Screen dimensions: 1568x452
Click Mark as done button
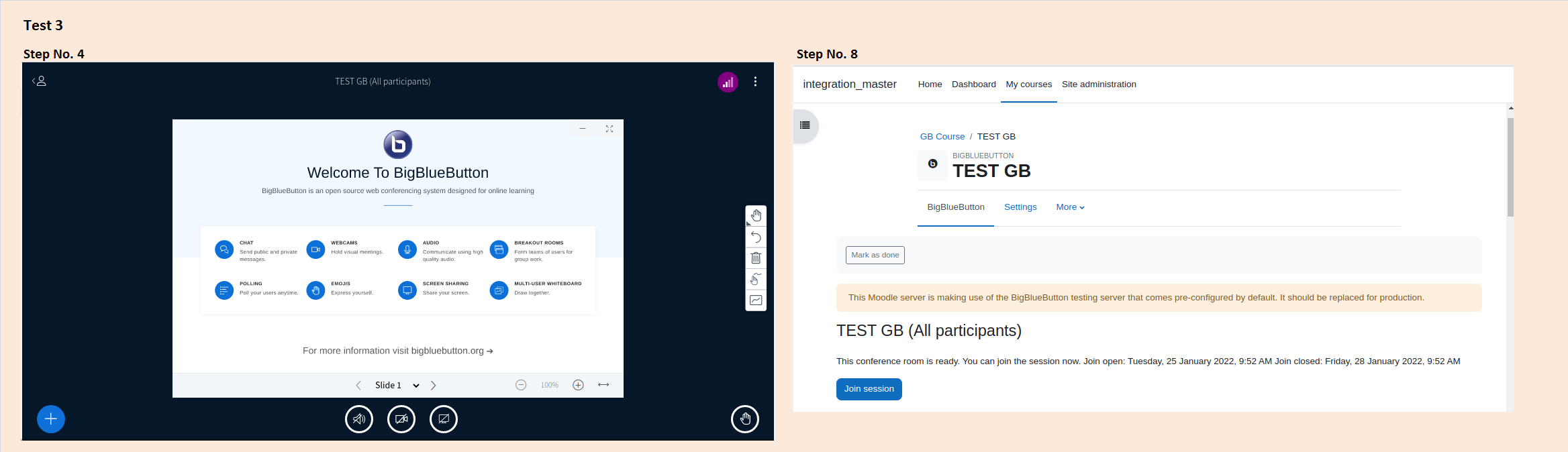875,255
